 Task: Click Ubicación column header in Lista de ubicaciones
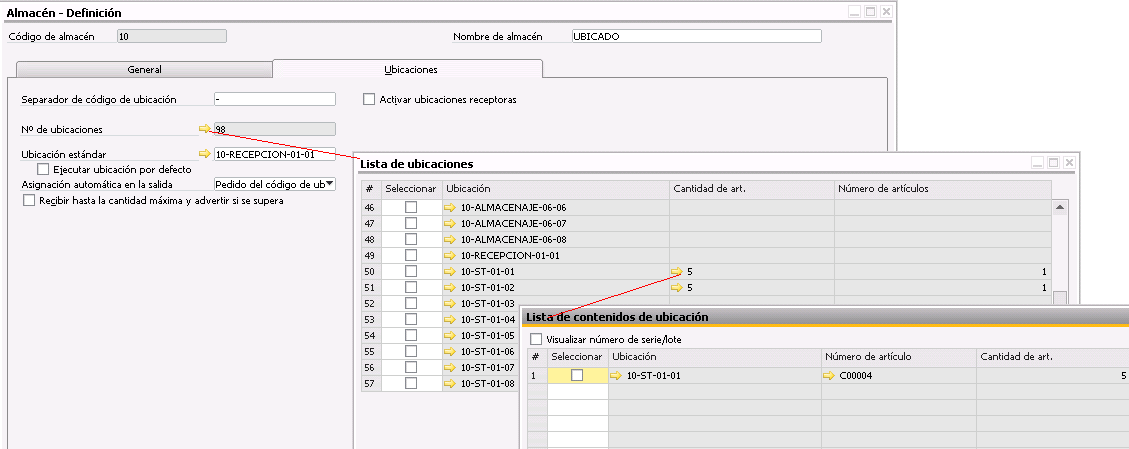tap(556, 189)
